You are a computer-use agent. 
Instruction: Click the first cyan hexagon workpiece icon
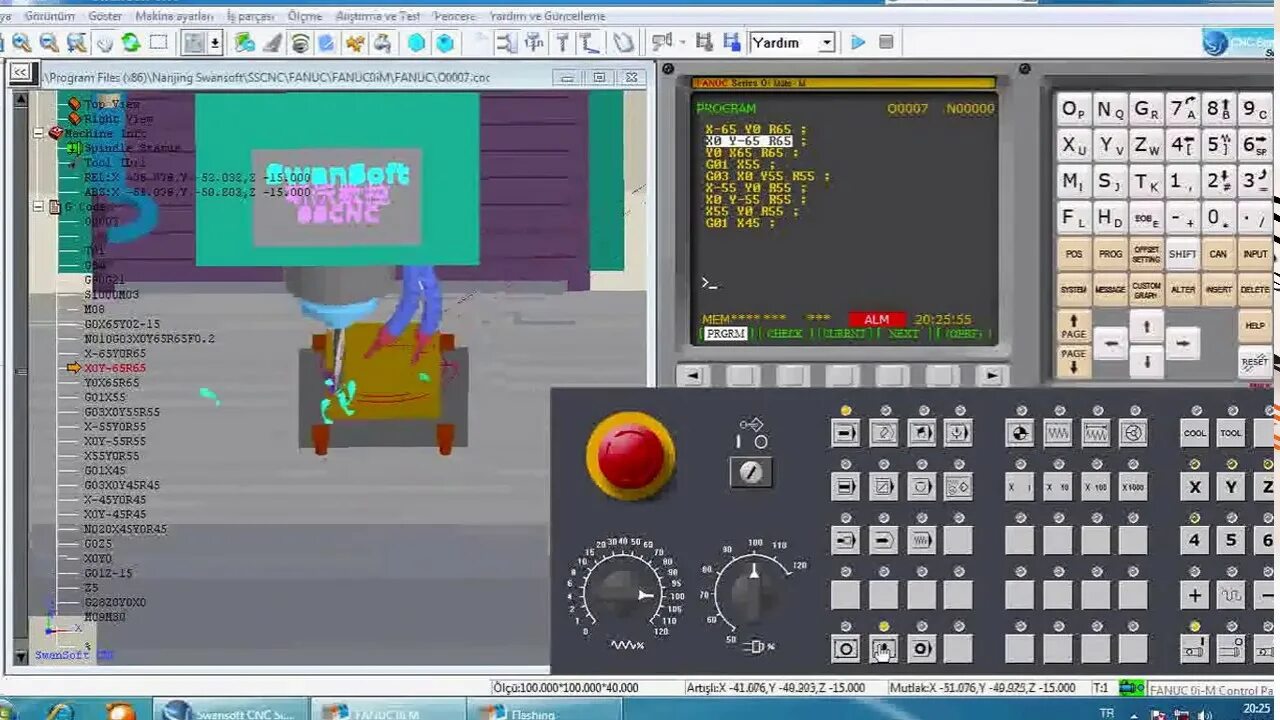tap(416, 43)
